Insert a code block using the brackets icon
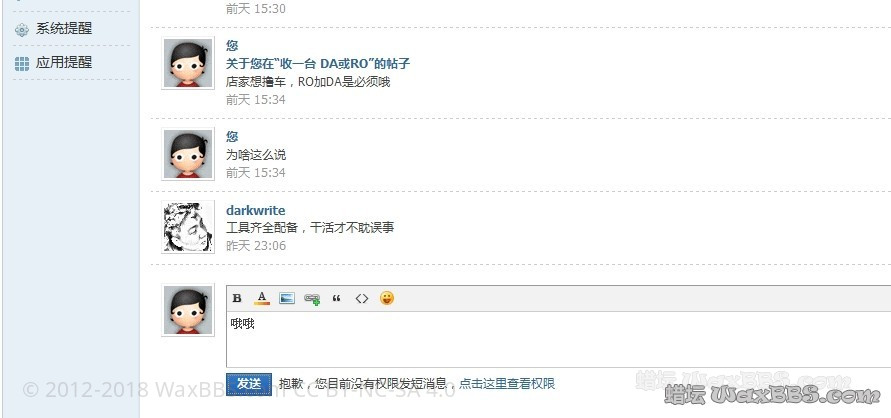 click(362, 299)
